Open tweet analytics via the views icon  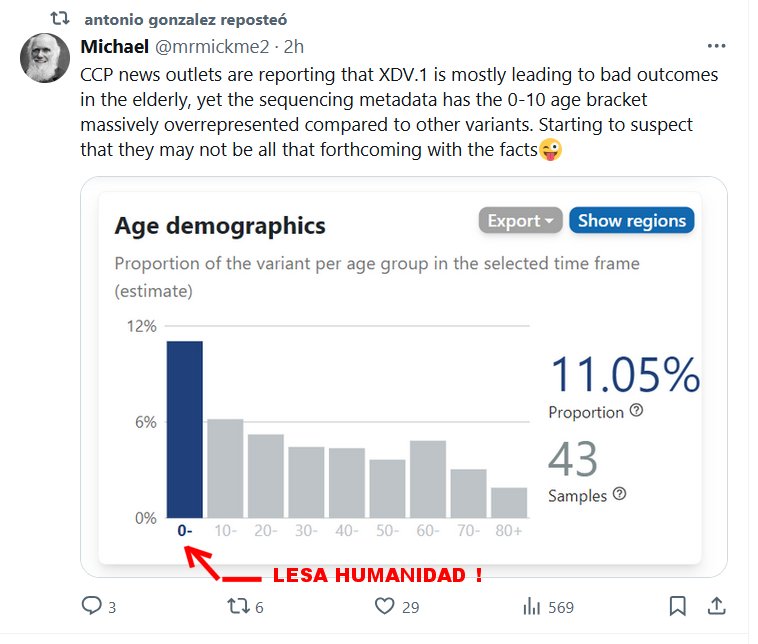(x=532, y=606)
